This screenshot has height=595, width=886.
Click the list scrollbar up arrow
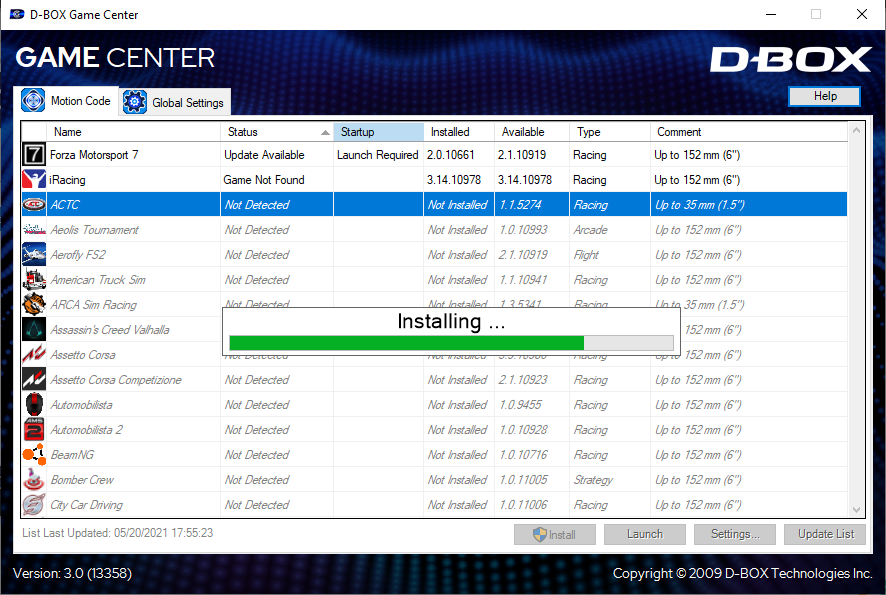(x=856, y=131)
